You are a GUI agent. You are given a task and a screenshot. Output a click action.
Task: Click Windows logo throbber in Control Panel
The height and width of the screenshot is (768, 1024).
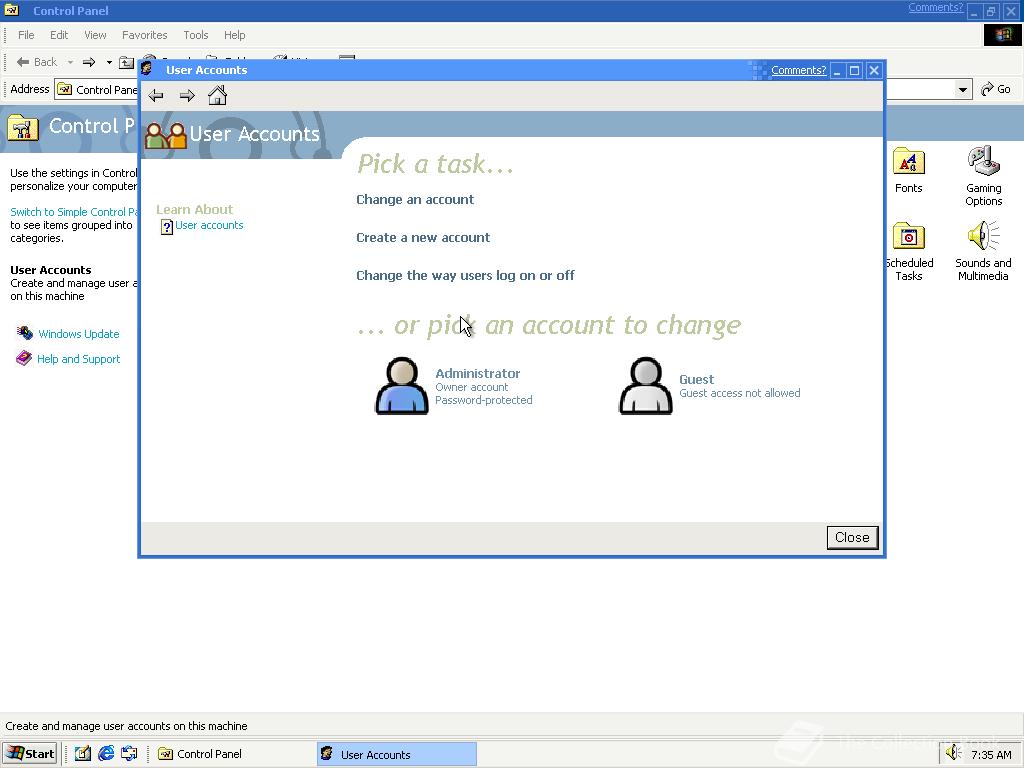[x=1002, y=35]
